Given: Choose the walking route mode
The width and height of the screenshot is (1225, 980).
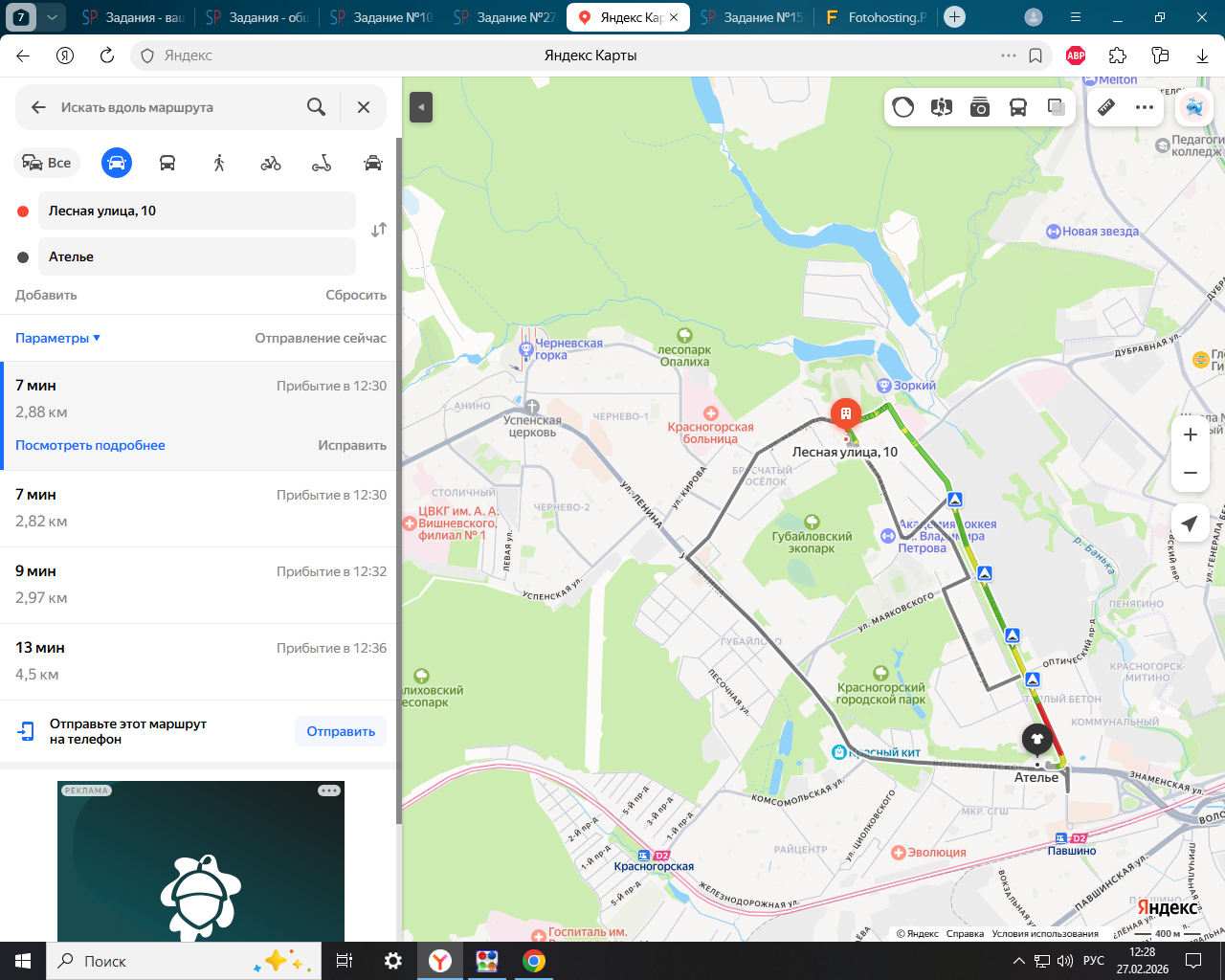Looking at the screenshot, I should pyautogui.click(x=219, y=163).
